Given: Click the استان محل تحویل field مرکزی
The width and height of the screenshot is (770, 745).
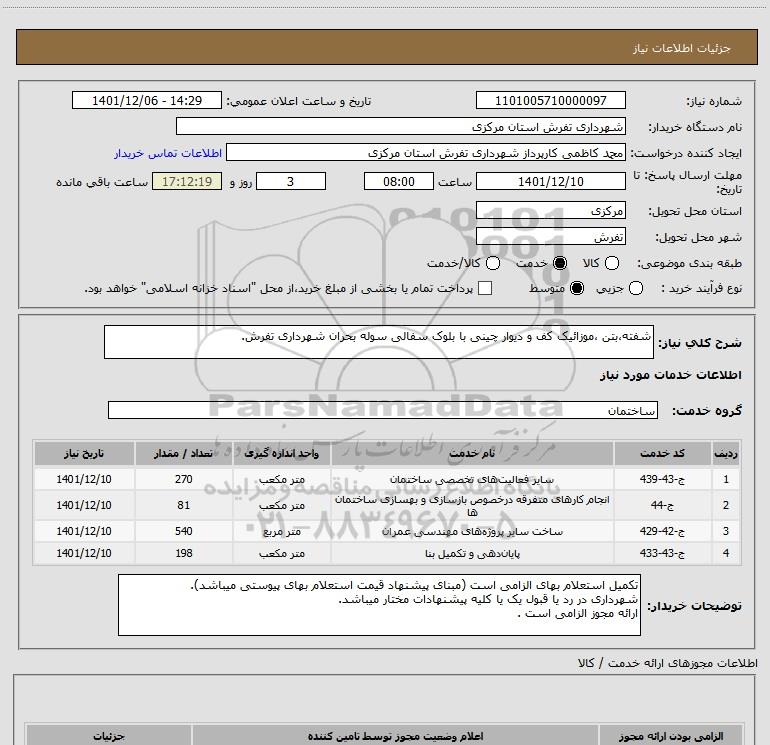Looking at the screenshot, I should pyautogui.click(x=550, y=210).
